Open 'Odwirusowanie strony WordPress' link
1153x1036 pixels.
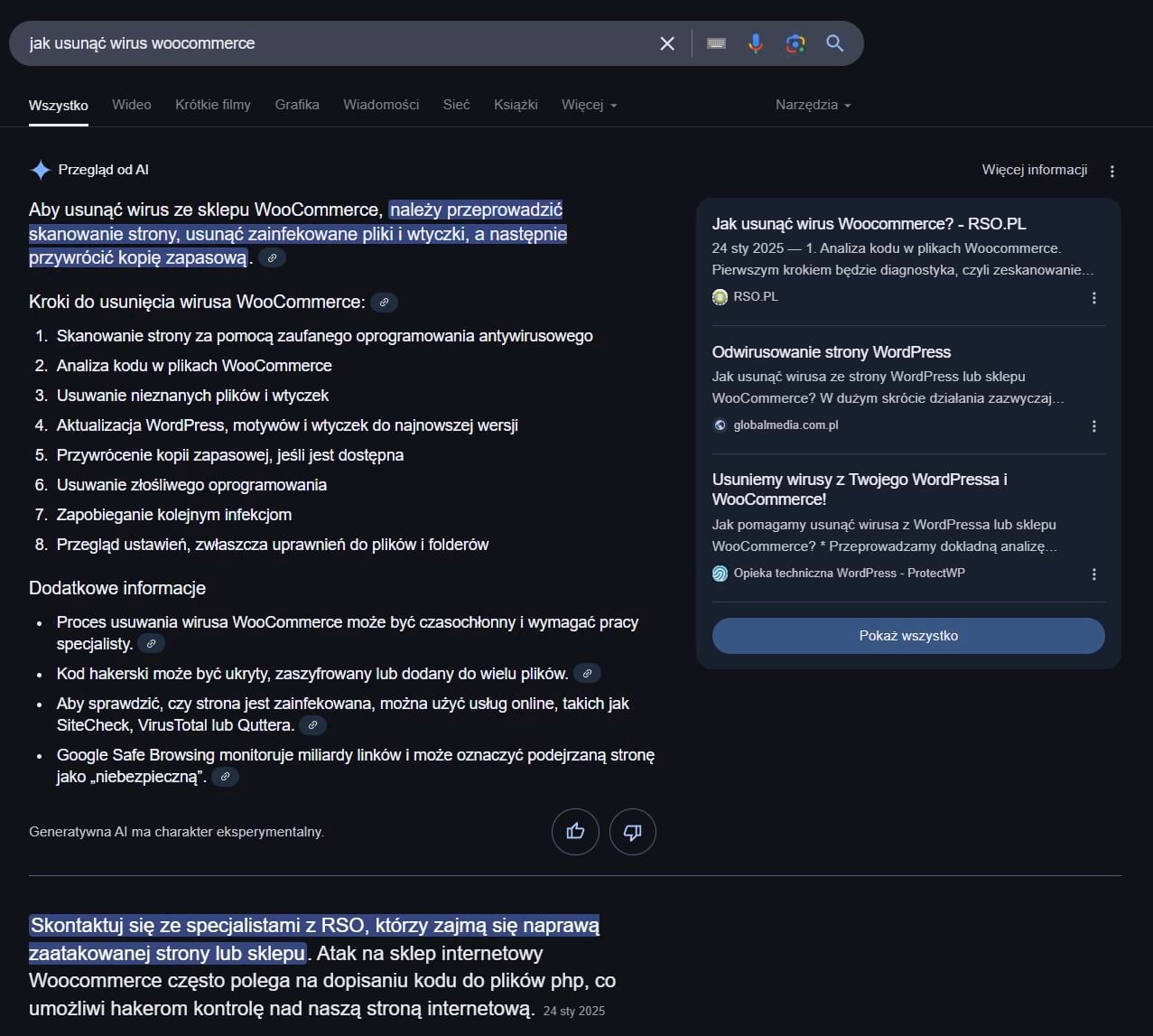[x=832, y=352]
